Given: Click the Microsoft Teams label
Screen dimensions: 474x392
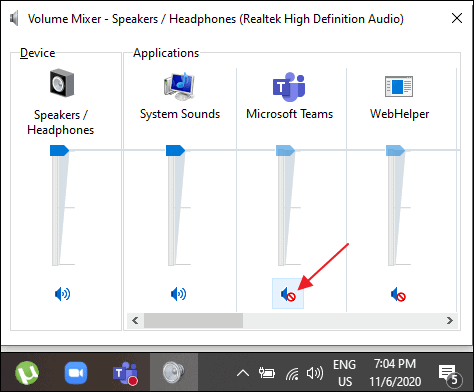Looking at the screenshot, I should 289,114.
